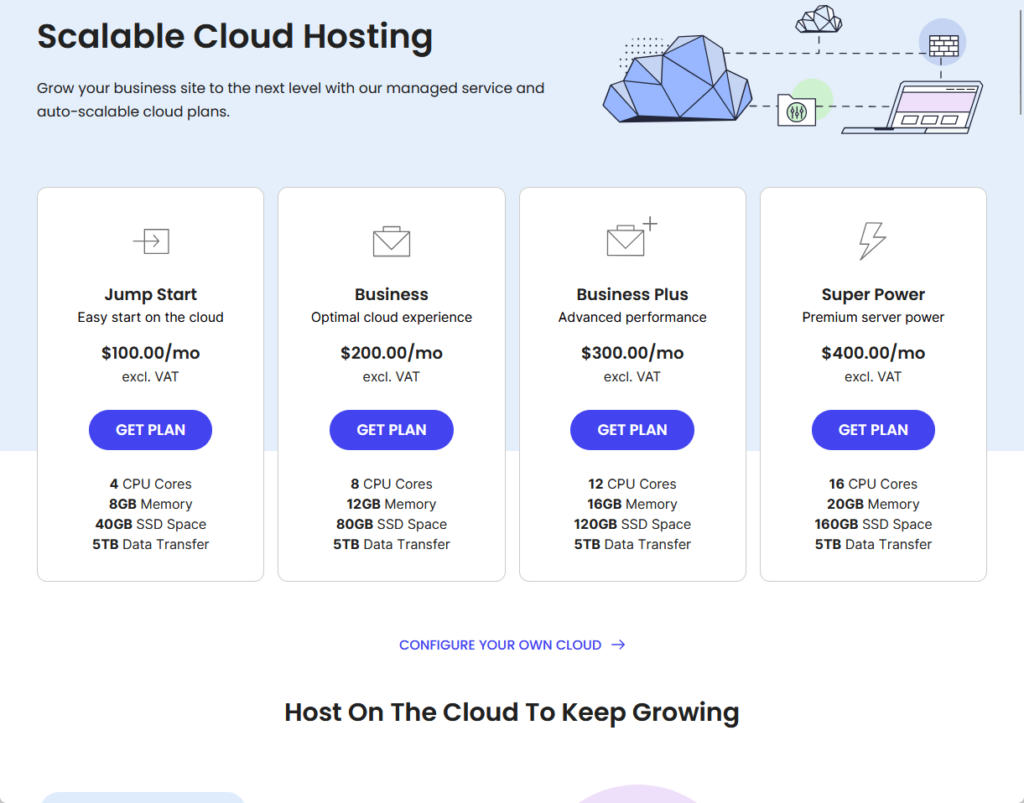Click the $300.00/mo price
1024x803 pixels.
632,353
